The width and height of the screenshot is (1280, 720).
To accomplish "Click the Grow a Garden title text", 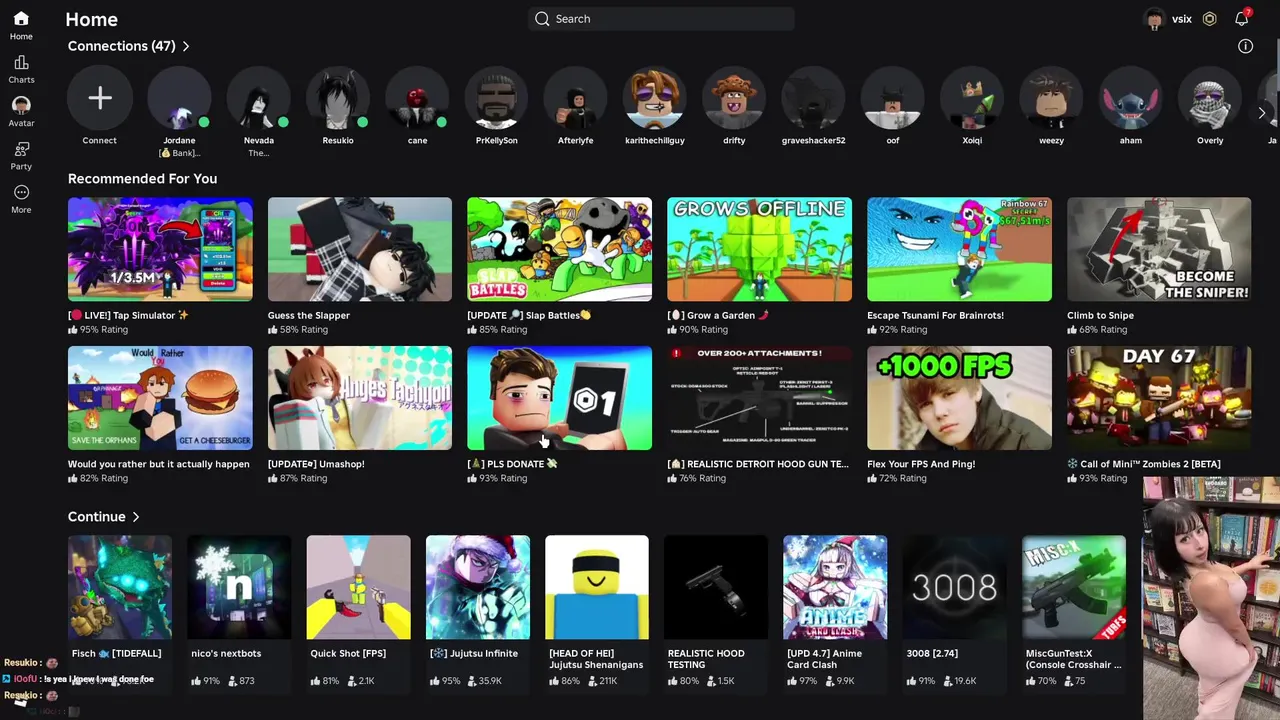I will (718, 315).
